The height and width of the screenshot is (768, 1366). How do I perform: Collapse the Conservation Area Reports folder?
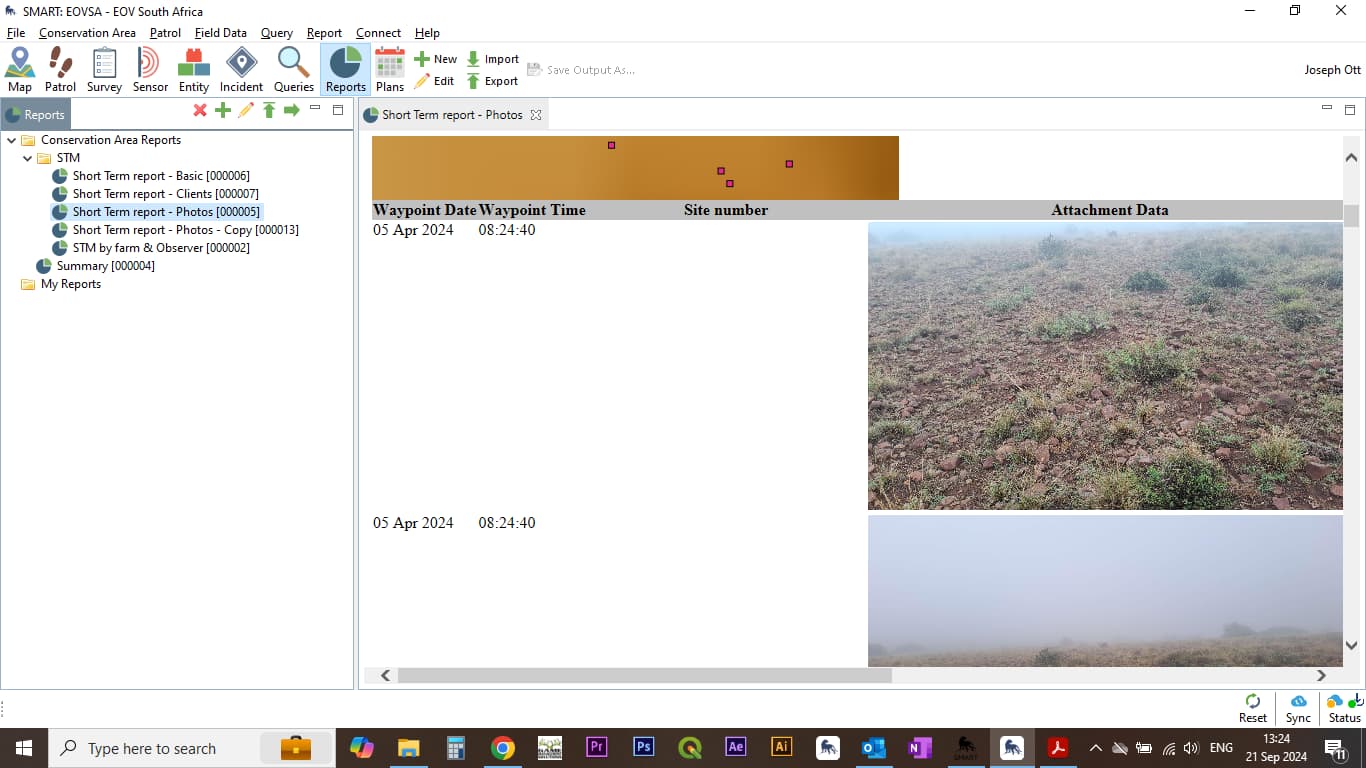click(x=11, y=140)
